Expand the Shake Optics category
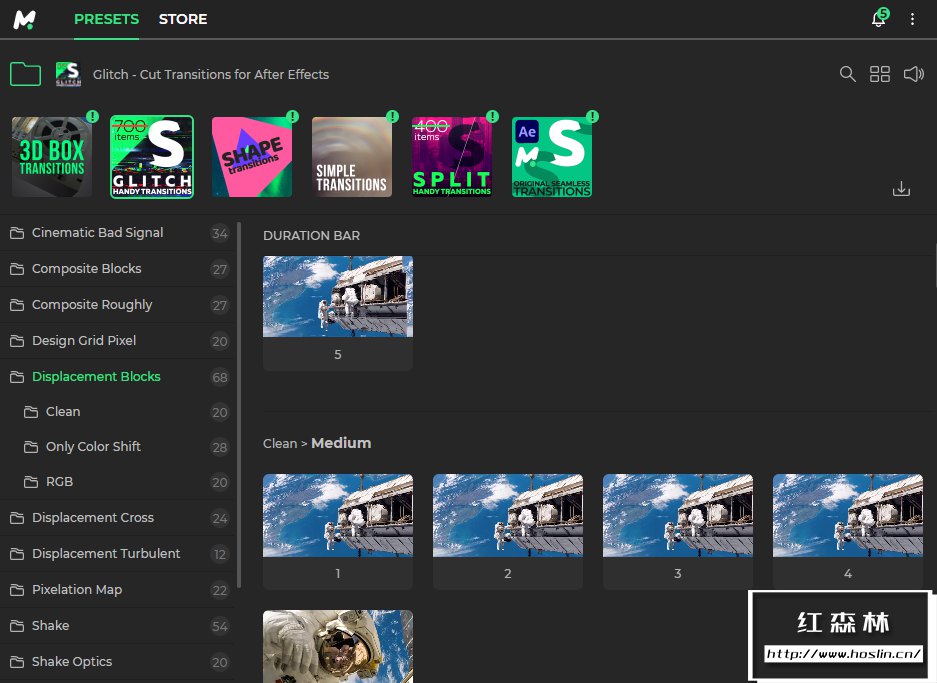 (117, 661)
